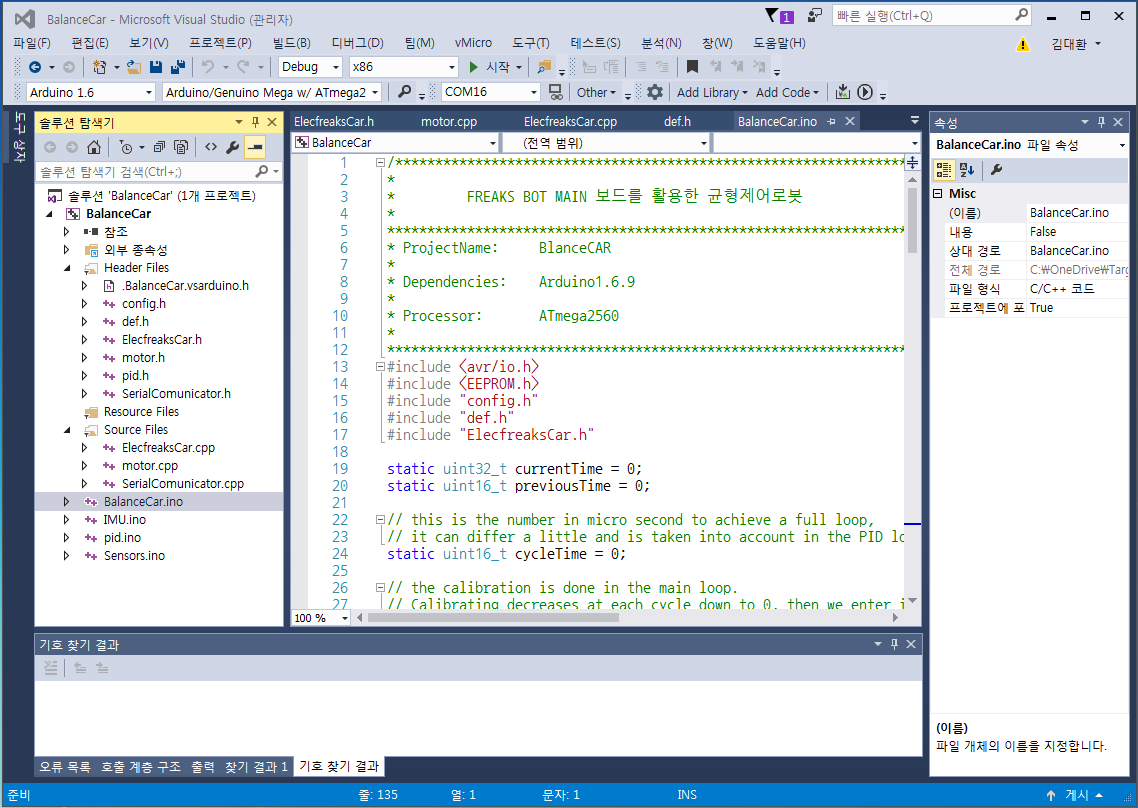The width and height of the screenshot is (1138, 808).
Task: Toggle pin on the Solution Explorer panel
Action: click(x=255, y=122)
